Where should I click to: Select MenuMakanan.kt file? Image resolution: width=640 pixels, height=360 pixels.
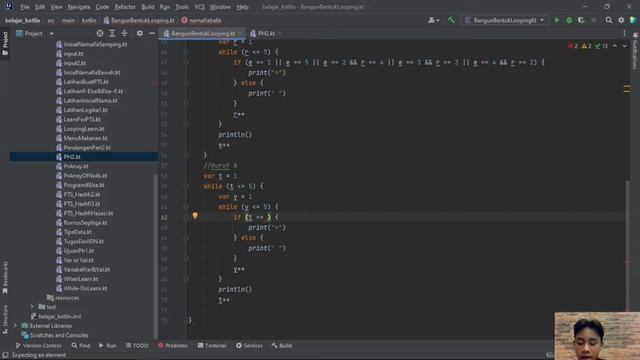coord(84,138)
